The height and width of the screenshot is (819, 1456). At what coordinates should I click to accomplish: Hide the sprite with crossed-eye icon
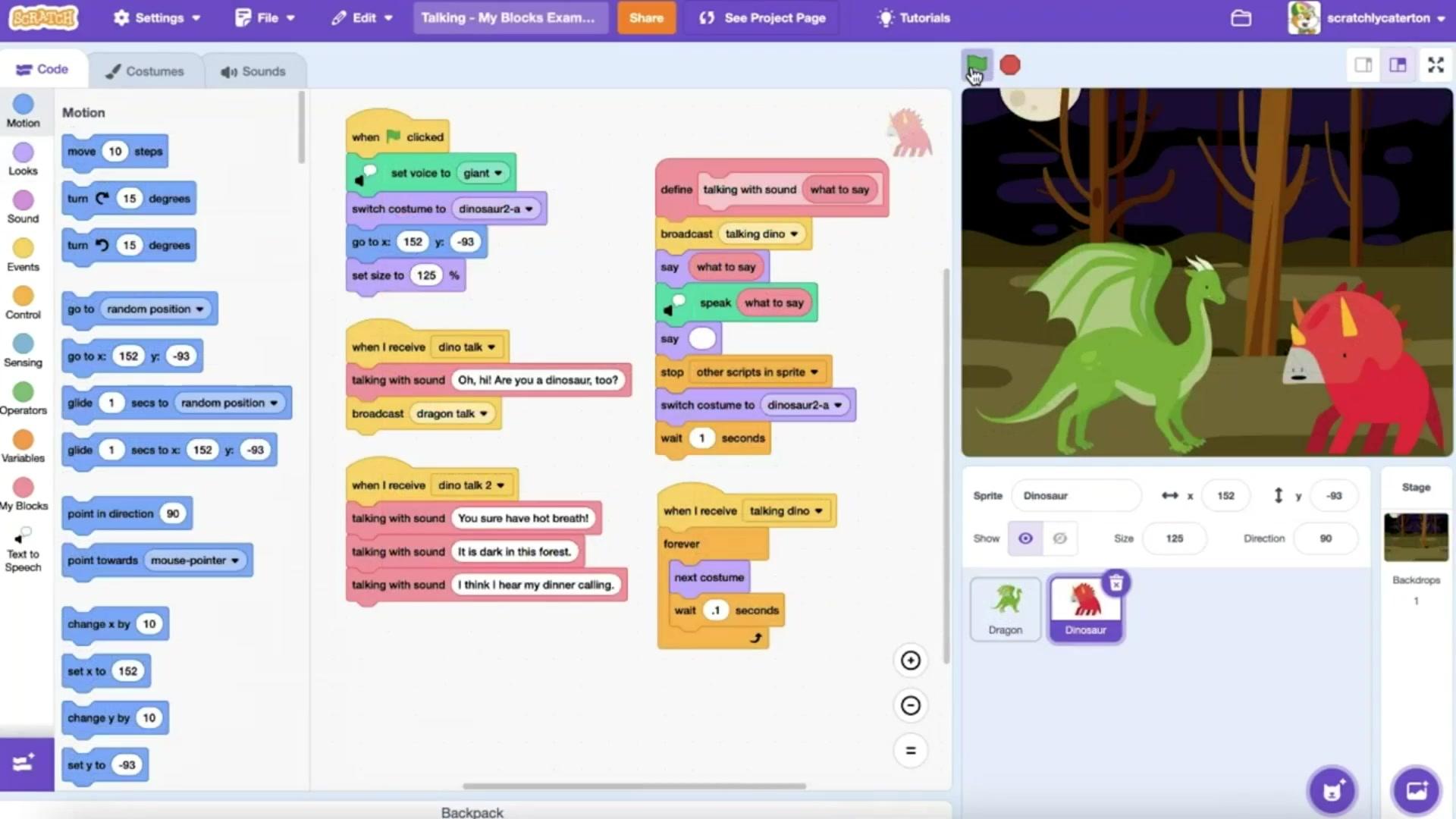tap(1060, 538)
